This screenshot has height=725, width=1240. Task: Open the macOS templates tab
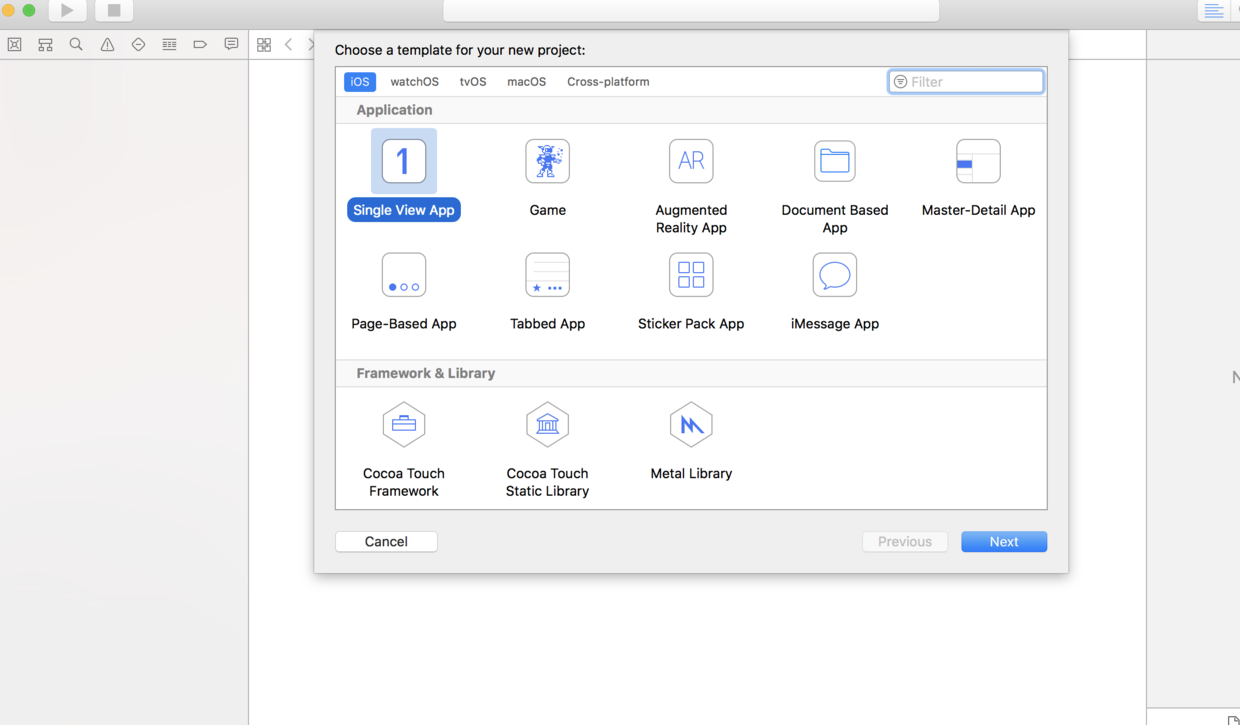[x=526, y=82]
